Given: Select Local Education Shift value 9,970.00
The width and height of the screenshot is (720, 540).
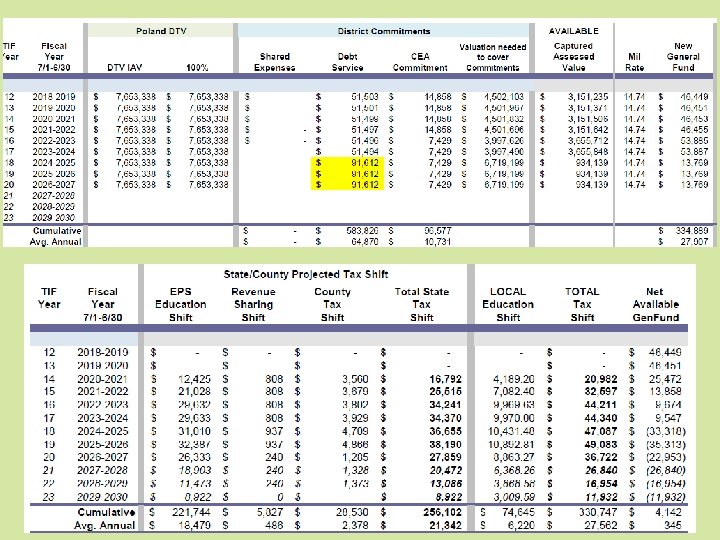Looking at the screenshot, I should click(514, 418).
